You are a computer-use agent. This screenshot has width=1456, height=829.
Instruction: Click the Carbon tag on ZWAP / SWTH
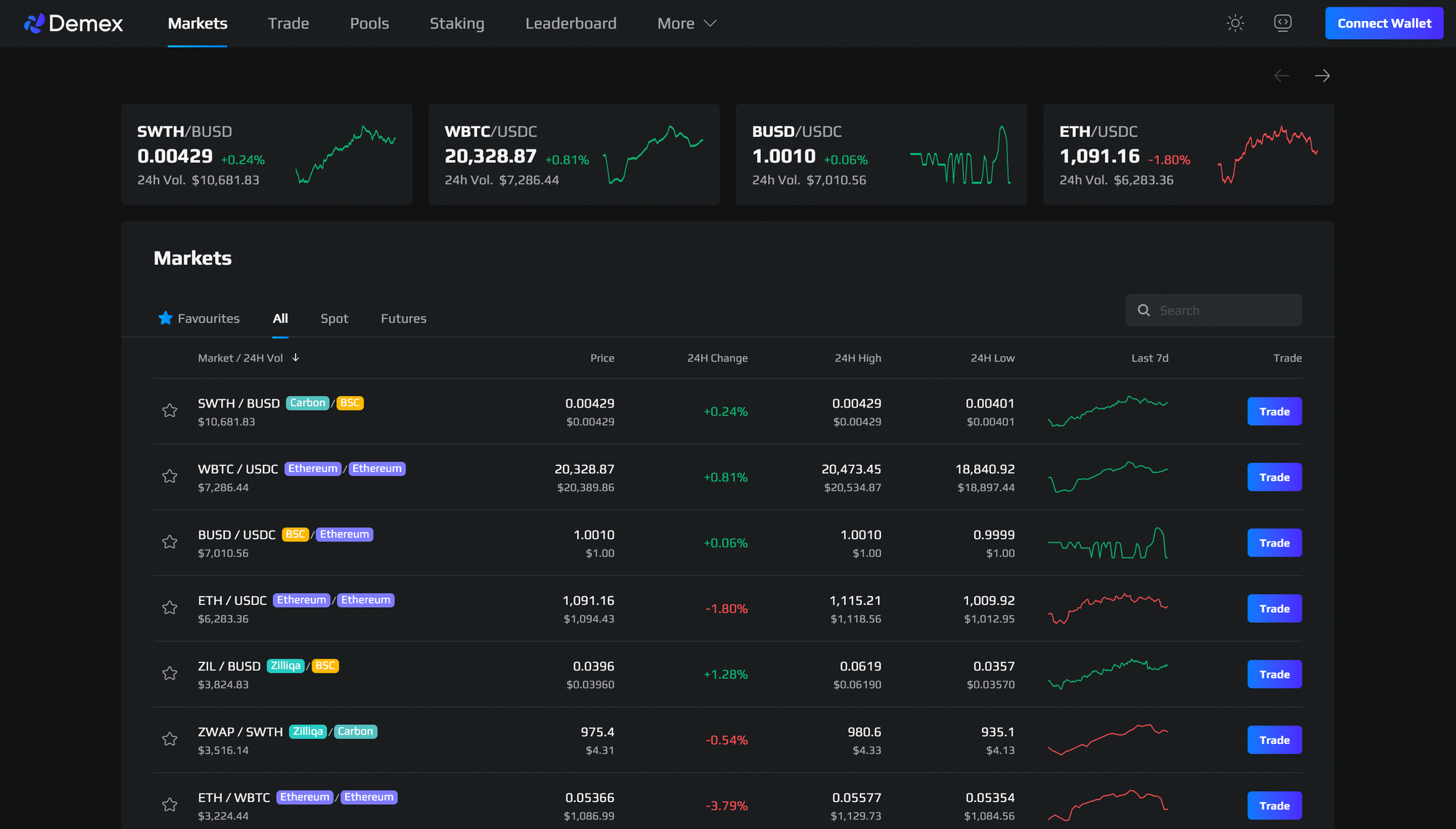pos(355,731)
